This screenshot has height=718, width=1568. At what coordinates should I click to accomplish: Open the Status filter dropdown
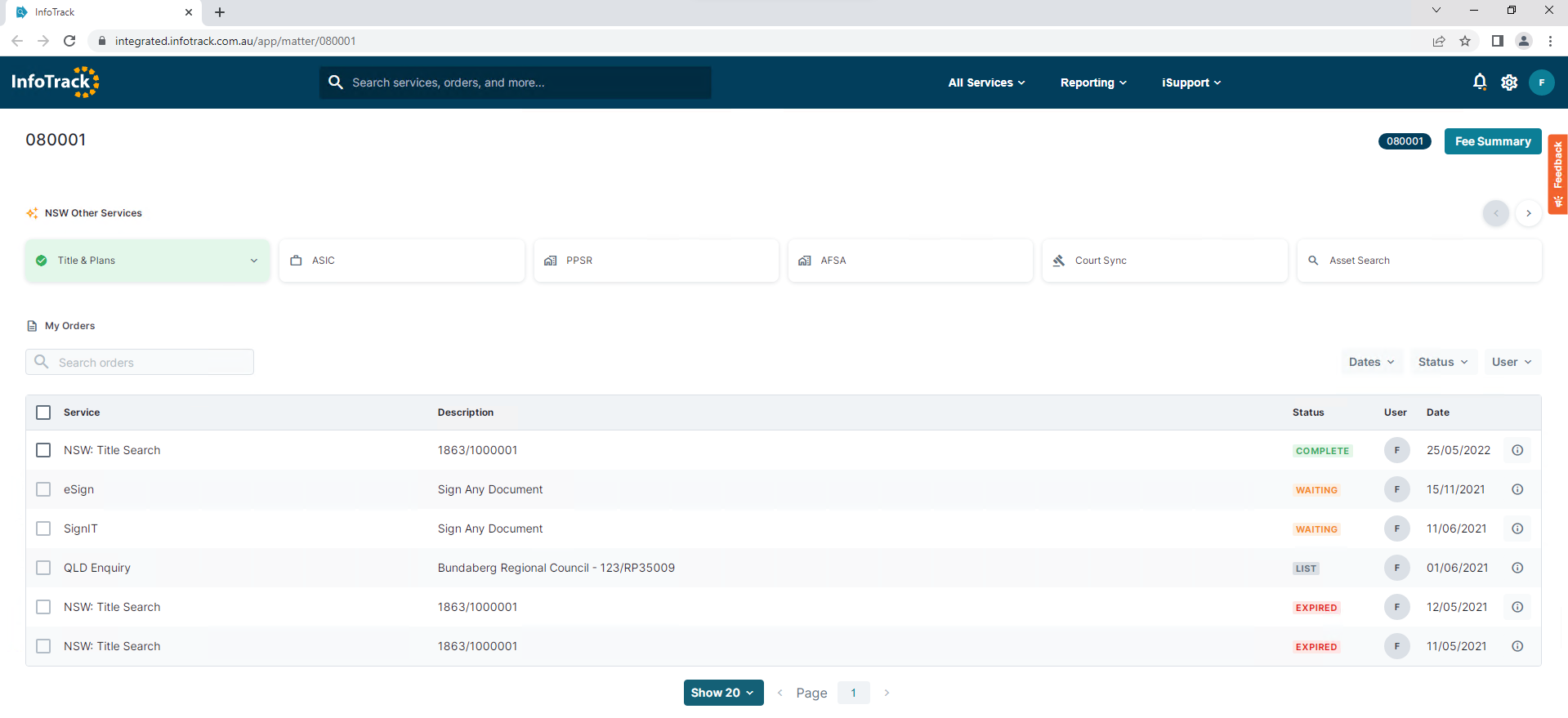1444,362
